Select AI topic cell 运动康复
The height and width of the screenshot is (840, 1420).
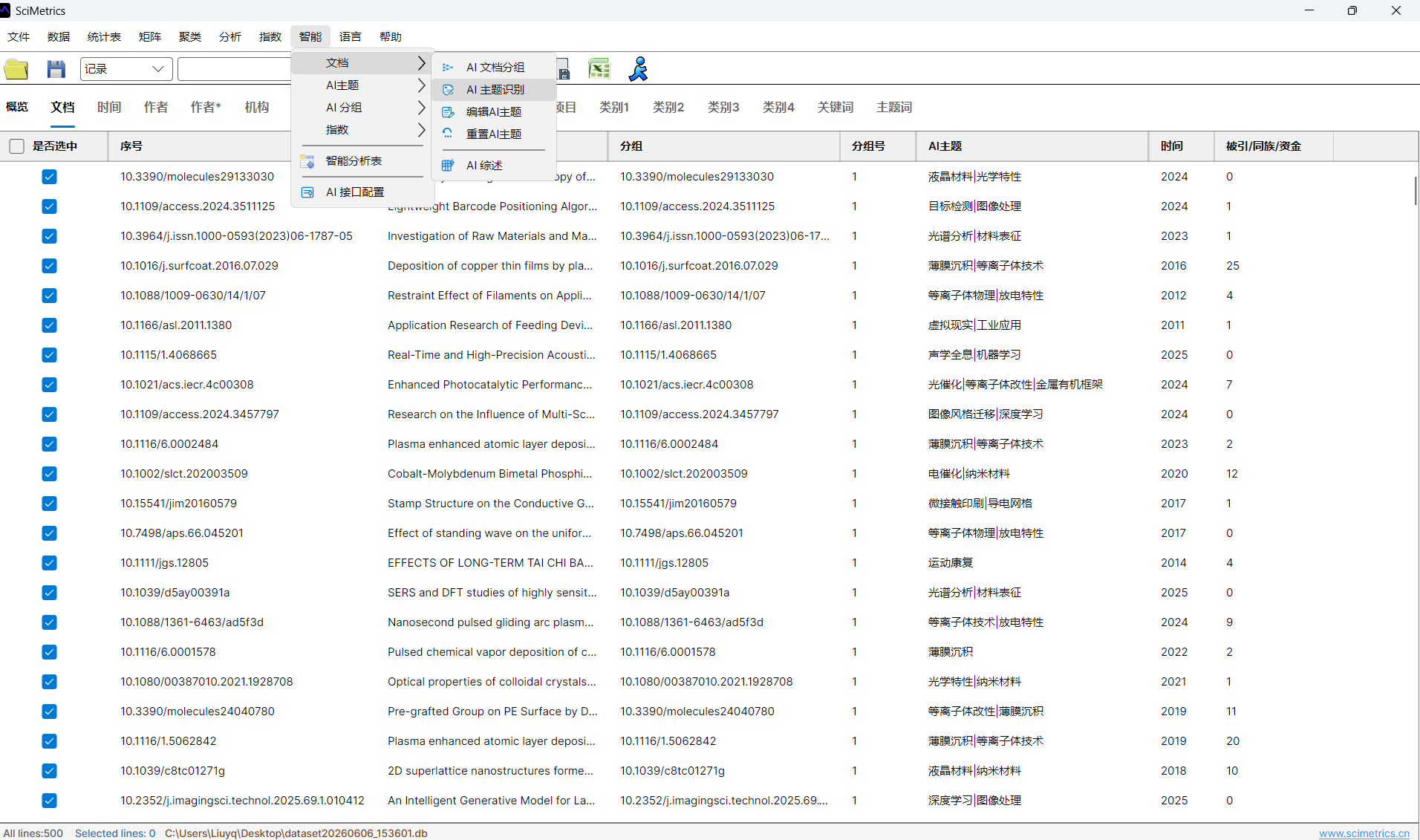[x=951, y=563]
